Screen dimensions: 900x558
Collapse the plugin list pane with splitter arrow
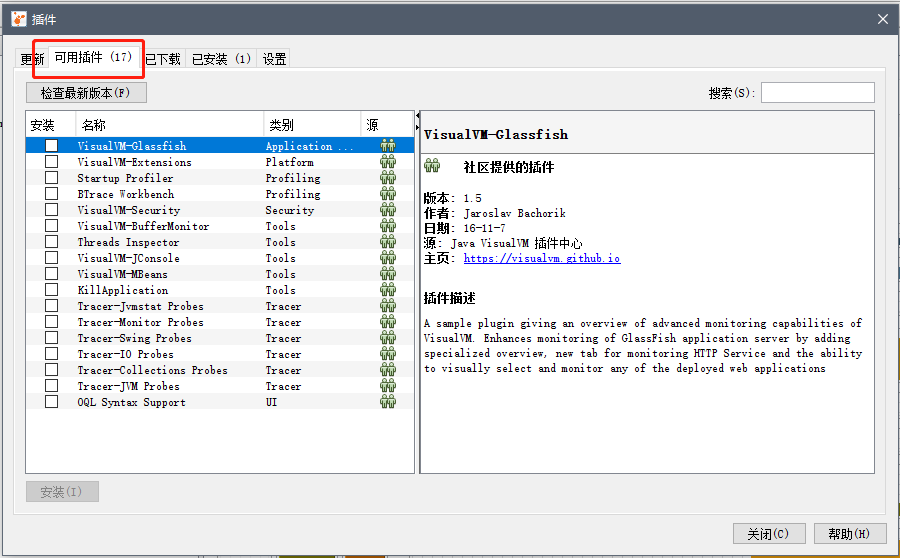(417, 116)
